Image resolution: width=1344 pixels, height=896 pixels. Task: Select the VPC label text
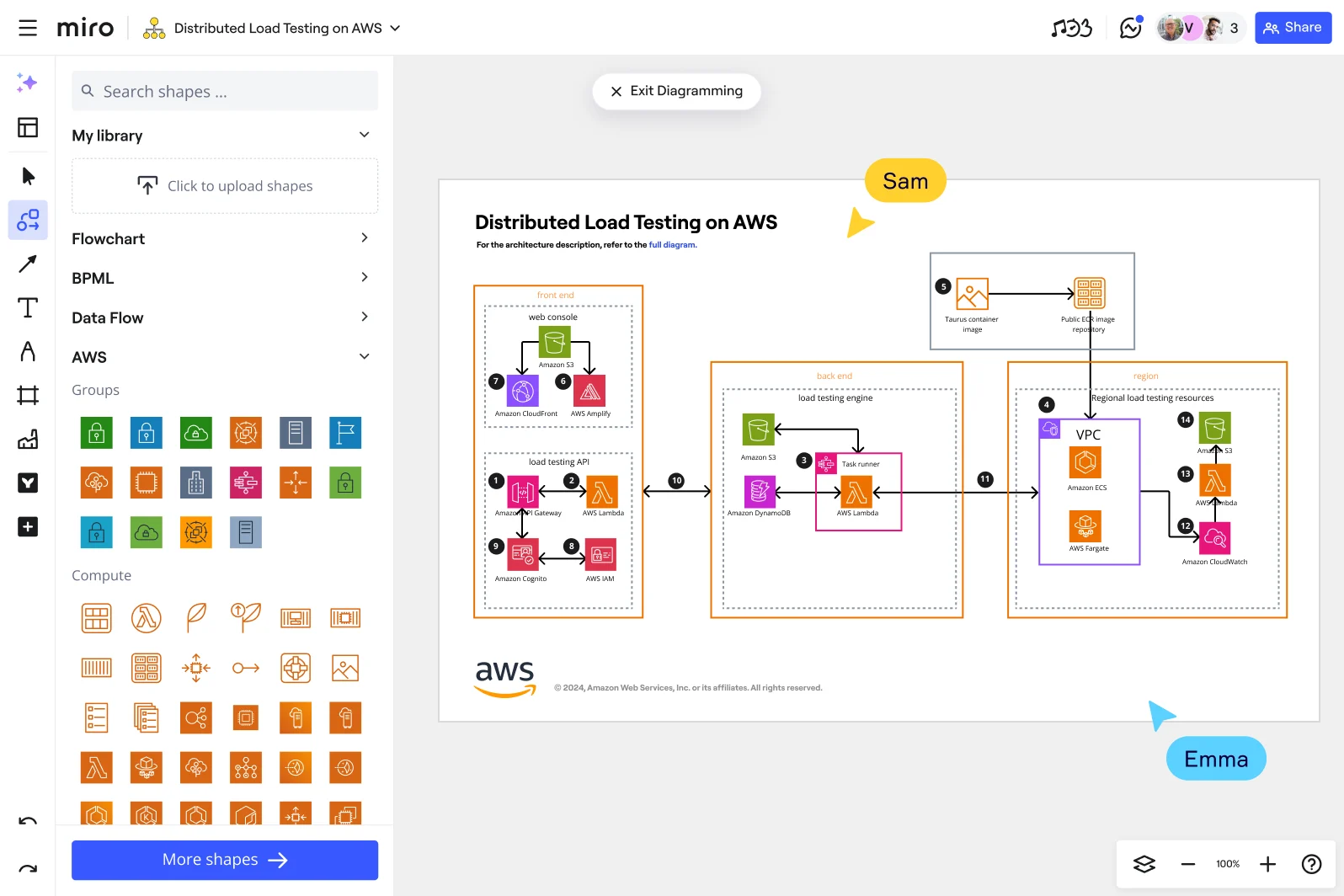click(1088, 435)
